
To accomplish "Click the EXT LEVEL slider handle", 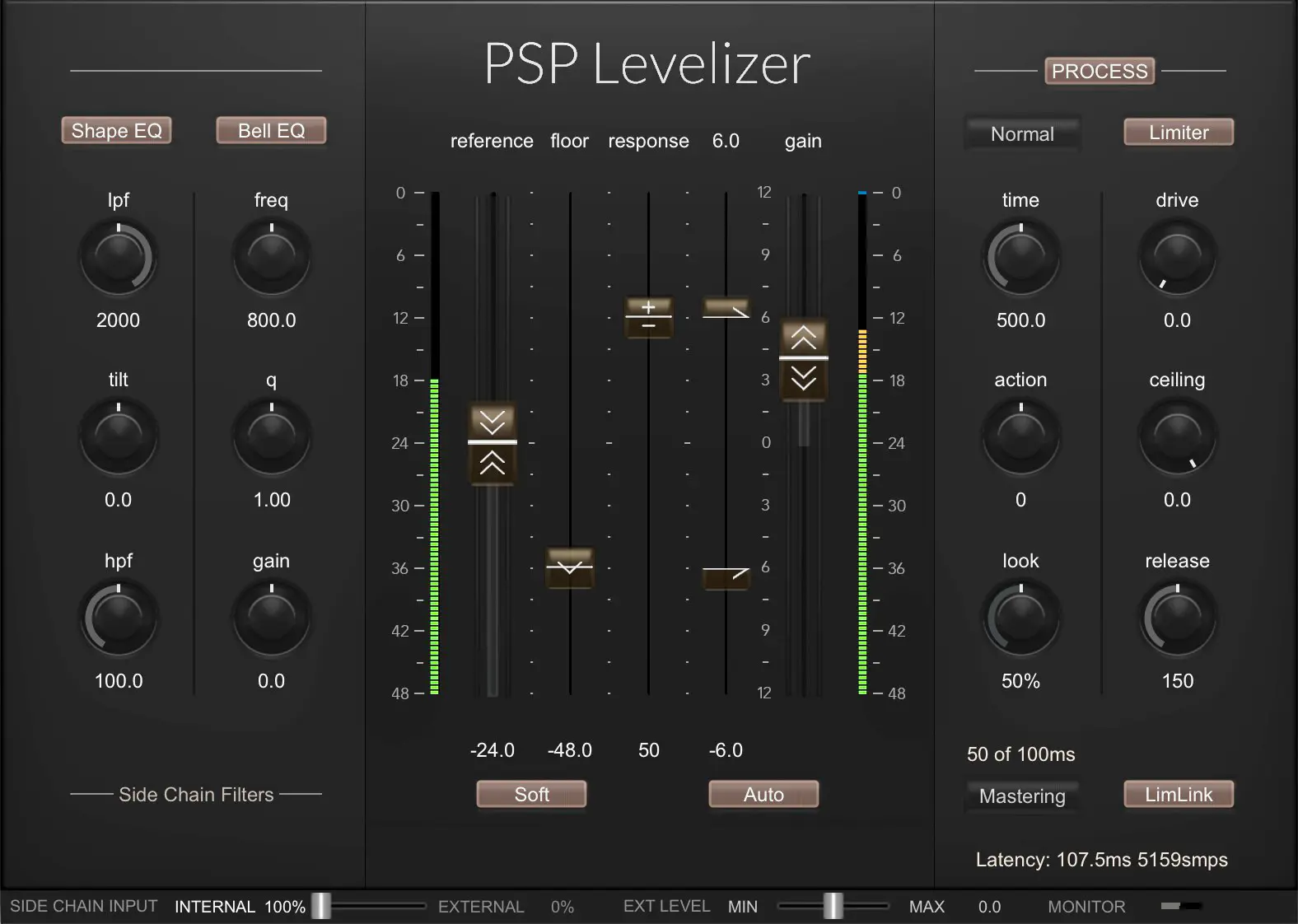I will (x=833, y=905).
